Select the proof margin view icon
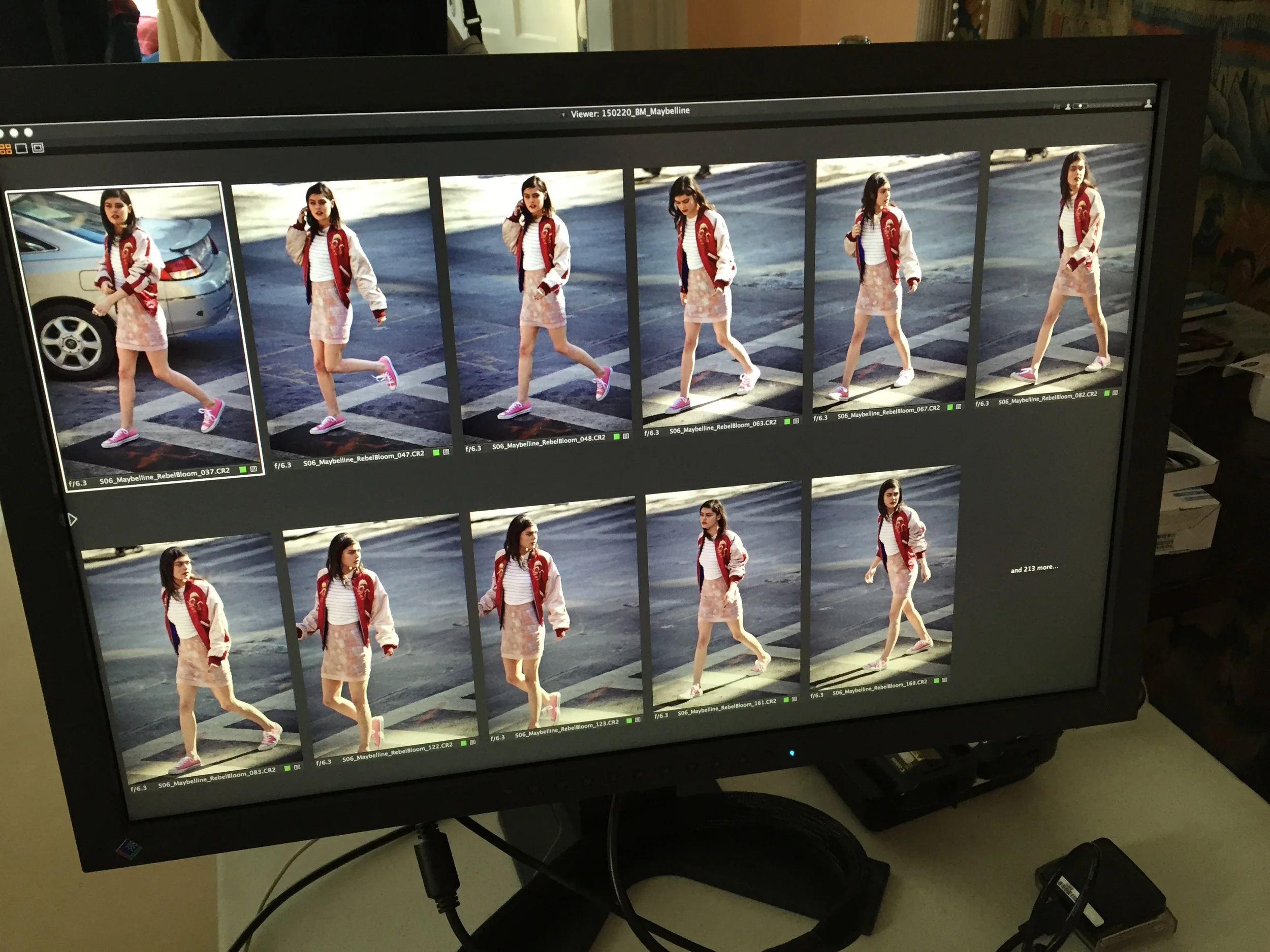 pyautogui.click(x=38, y=148)
